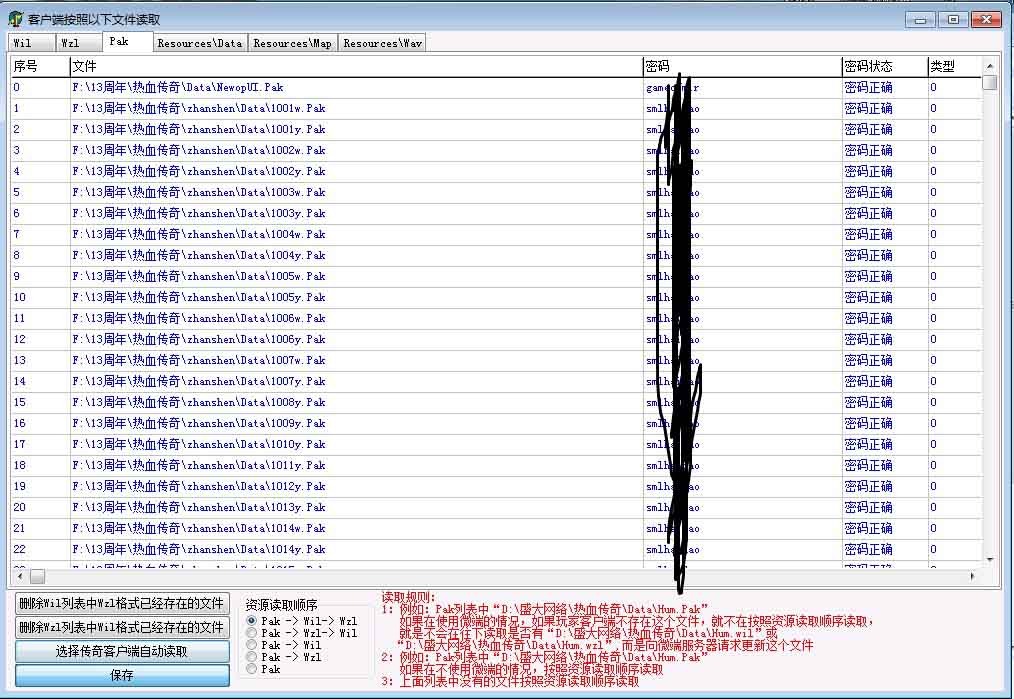Open the Resources\Data tab
The width and height of the screenshot is (1014, 699).
coord(200,43)
